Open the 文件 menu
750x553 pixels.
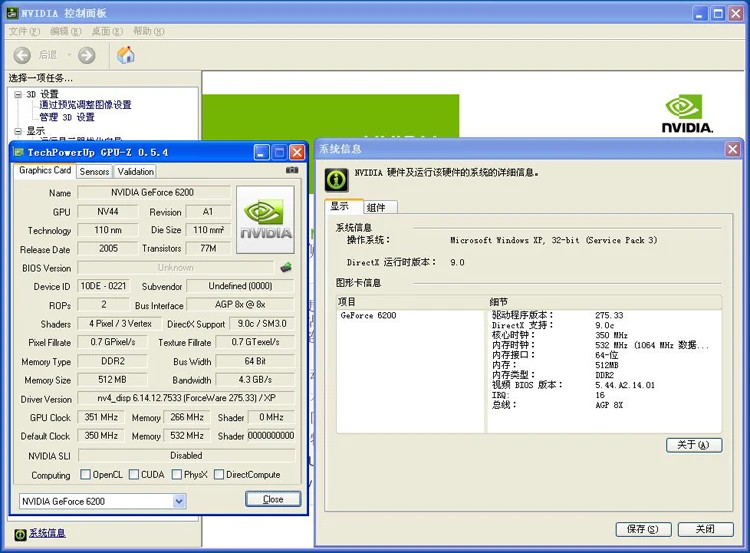pos(24,32)
